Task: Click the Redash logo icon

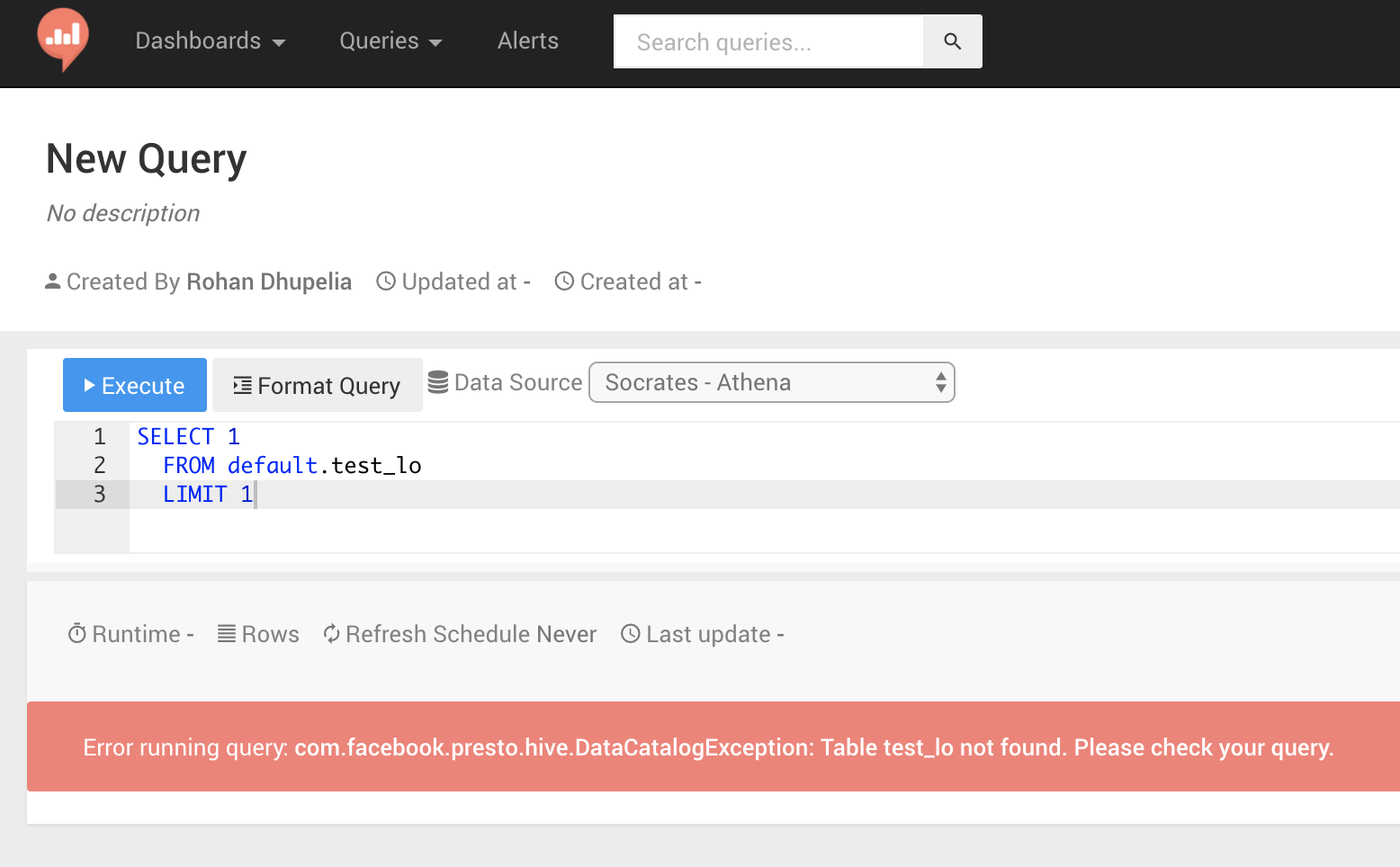Action: (x=63, y=40)
